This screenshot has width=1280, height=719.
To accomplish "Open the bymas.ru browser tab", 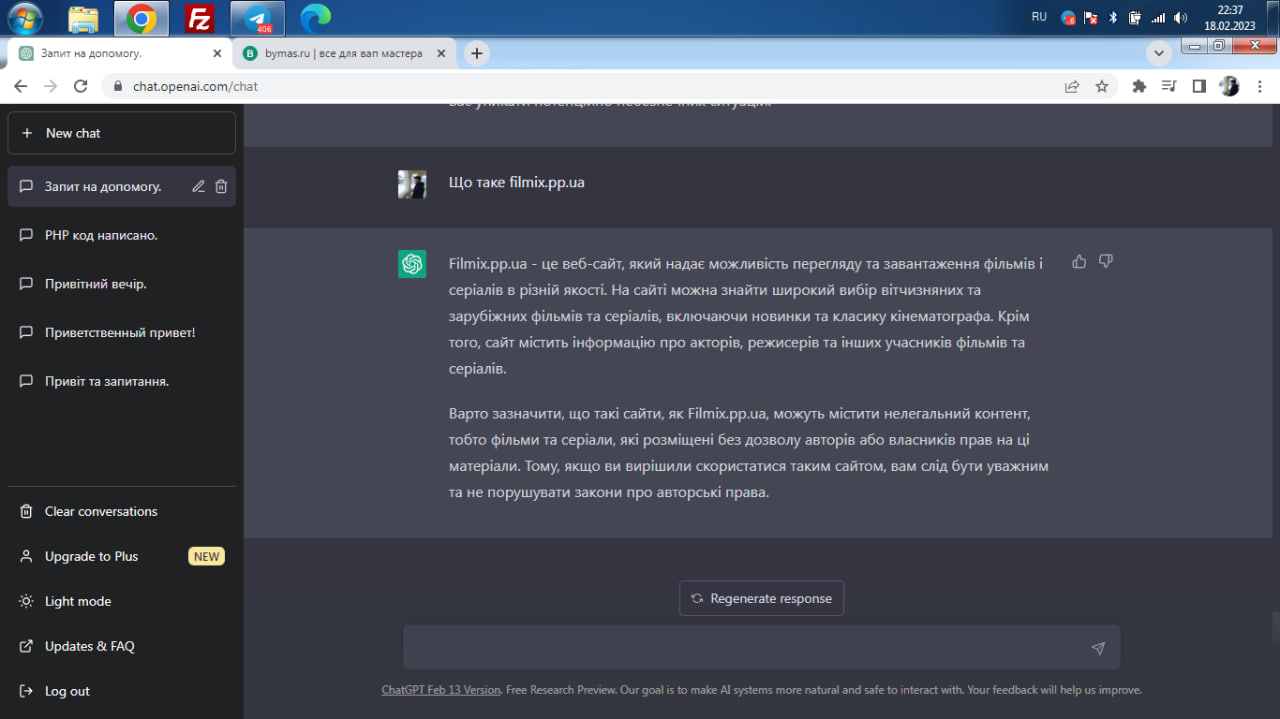I will coord(342,53).
